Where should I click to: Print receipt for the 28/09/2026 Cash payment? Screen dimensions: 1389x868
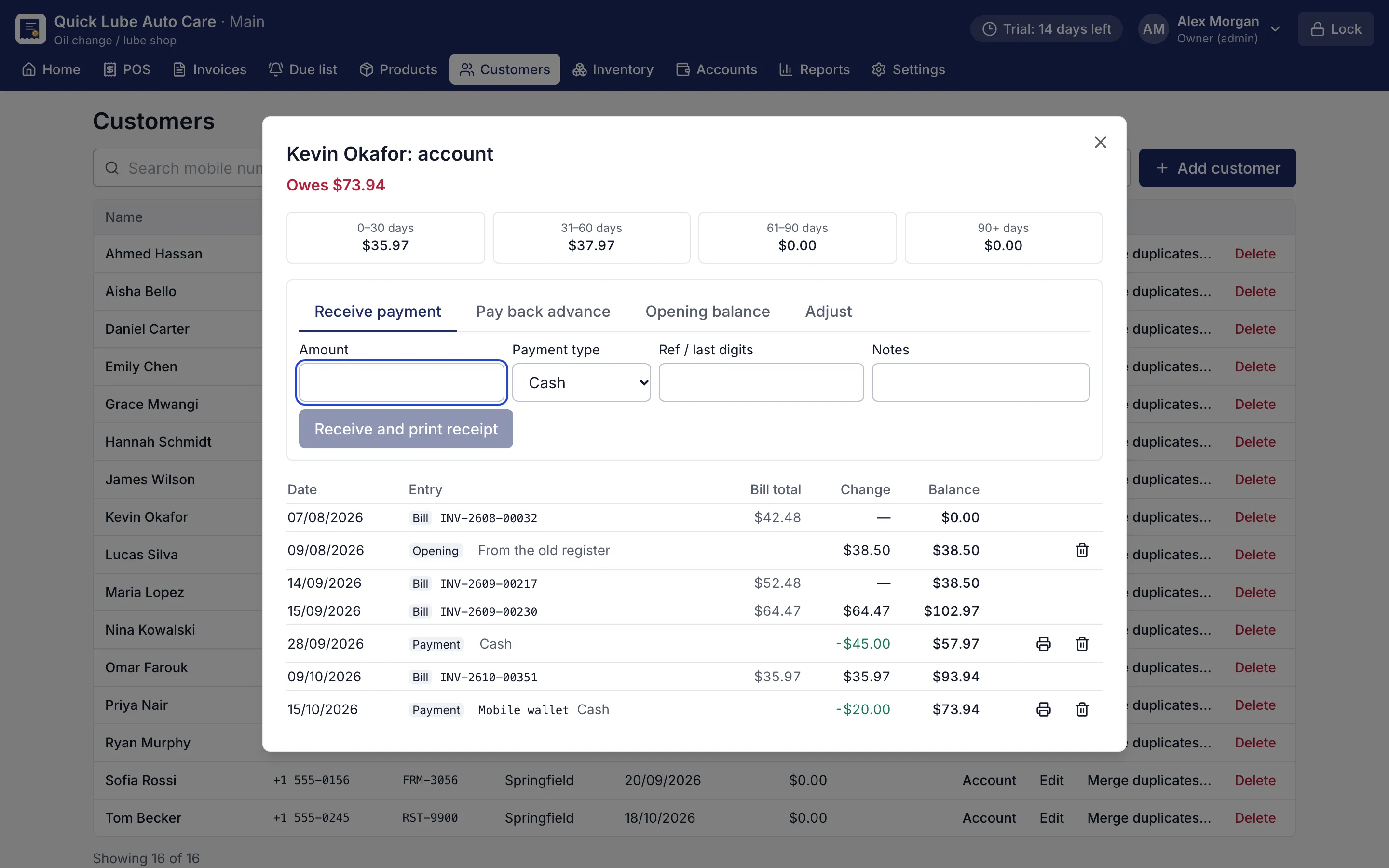(1044, 644)
